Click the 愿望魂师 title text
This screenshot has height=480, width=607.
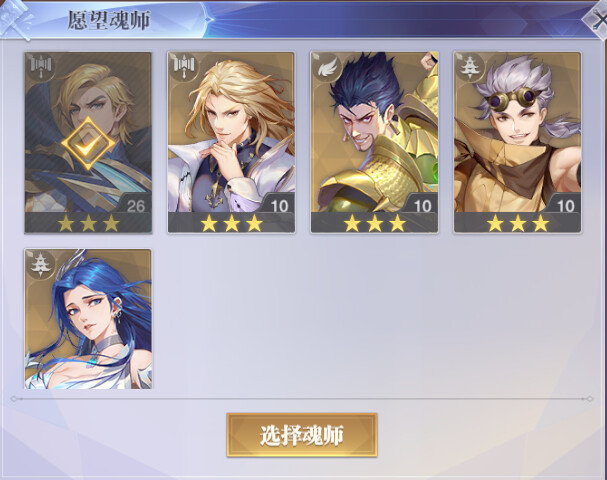pos(109,20)
